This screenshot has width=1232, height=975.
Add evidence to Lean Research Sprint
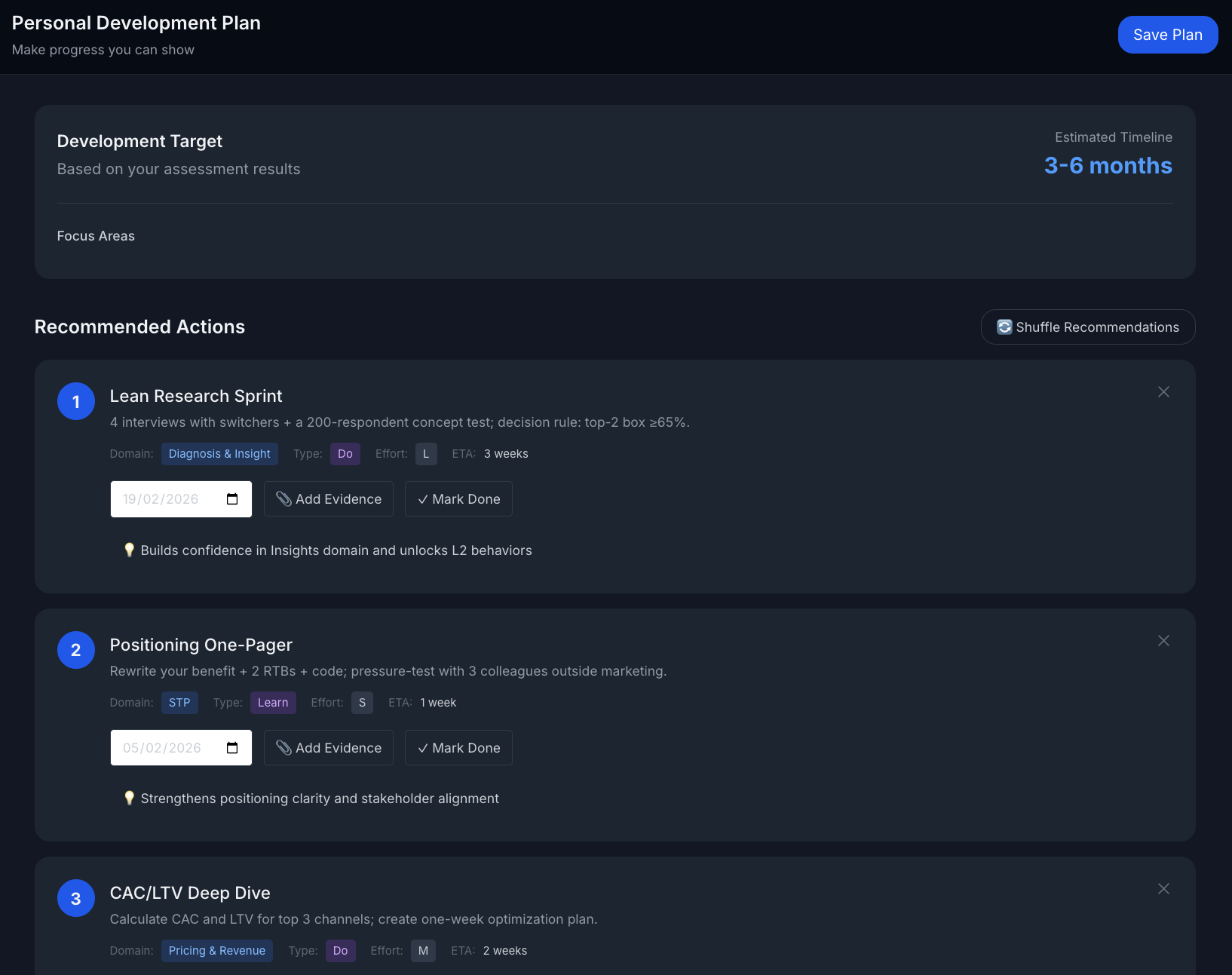[329, 499]
